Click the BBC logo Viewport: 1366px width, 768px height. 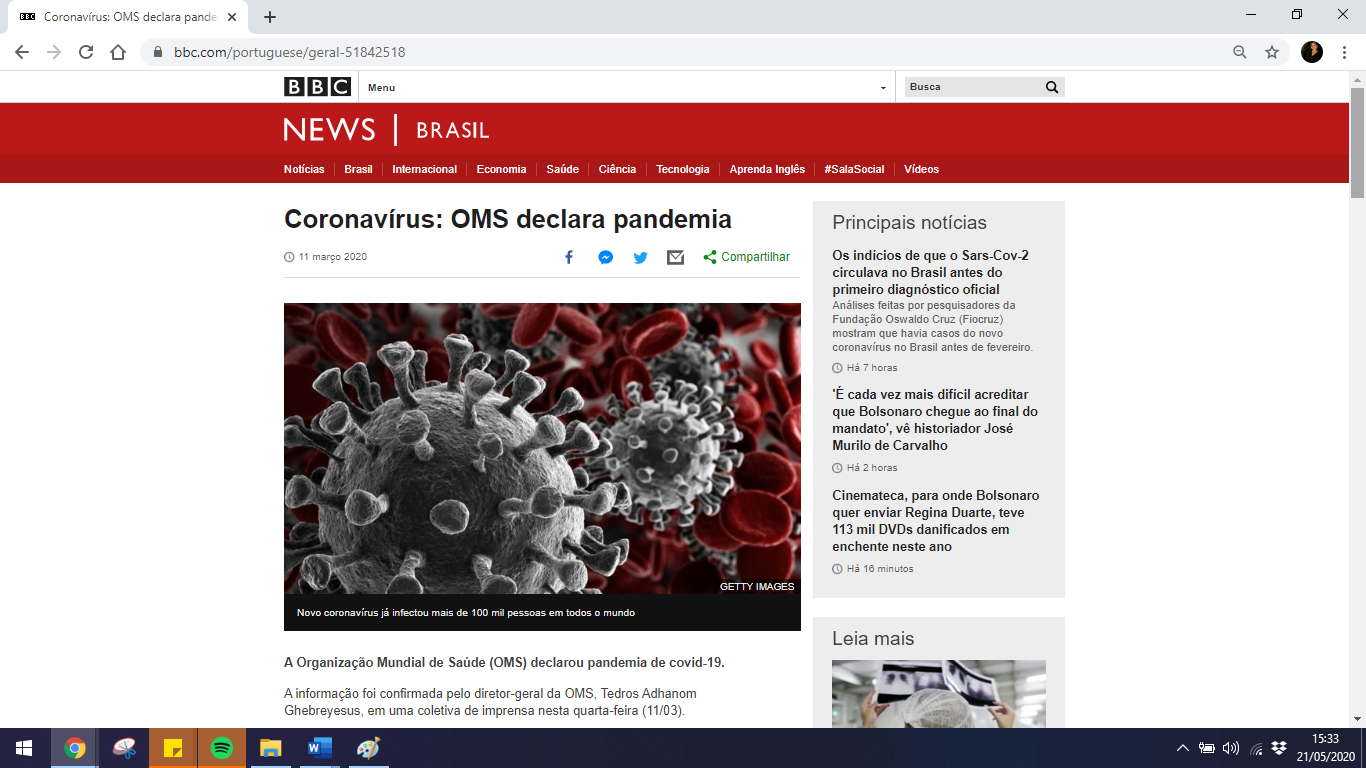pos(317,87)
